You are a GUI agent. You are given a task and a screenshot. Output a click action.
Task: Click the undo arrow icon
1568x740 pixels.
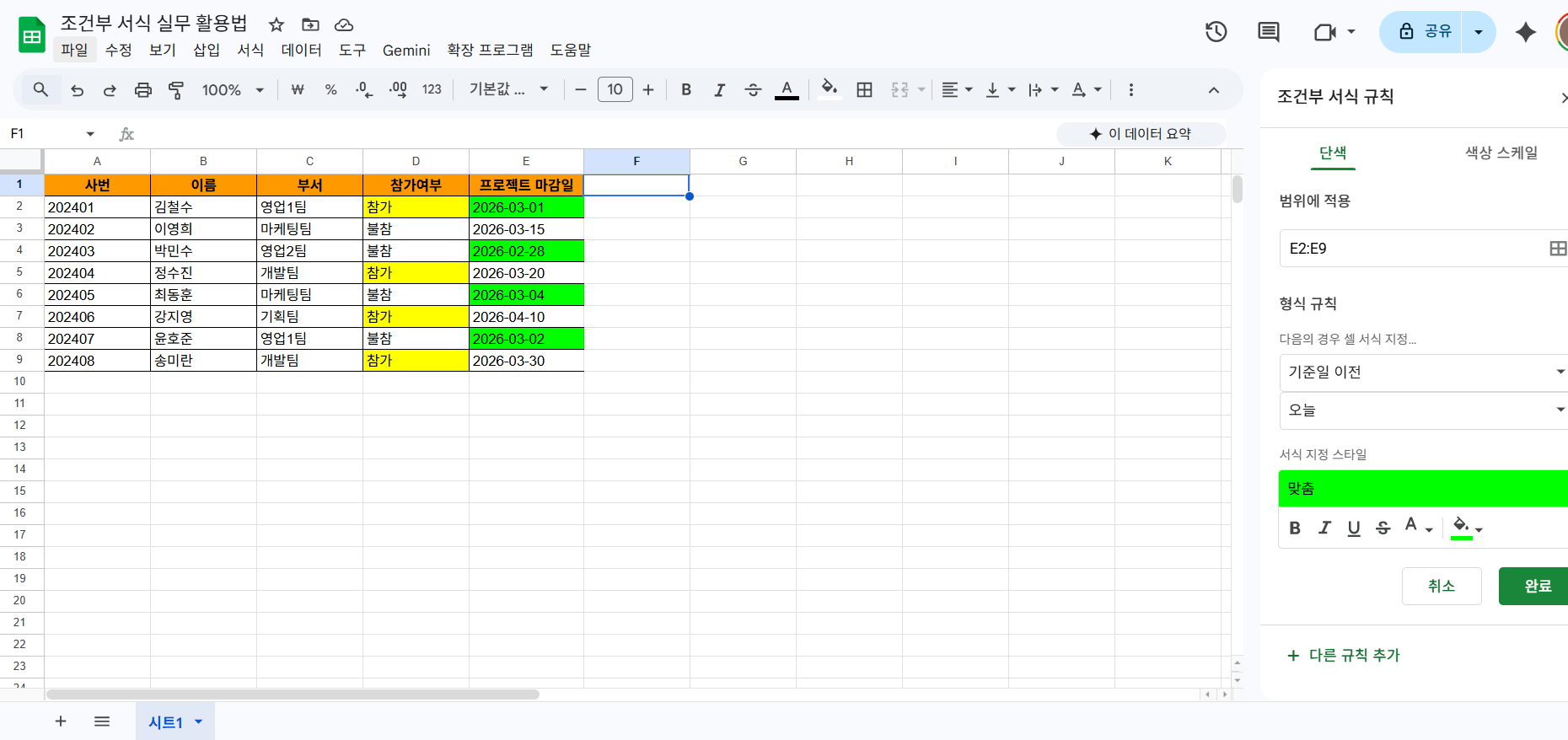coord(78,90)
